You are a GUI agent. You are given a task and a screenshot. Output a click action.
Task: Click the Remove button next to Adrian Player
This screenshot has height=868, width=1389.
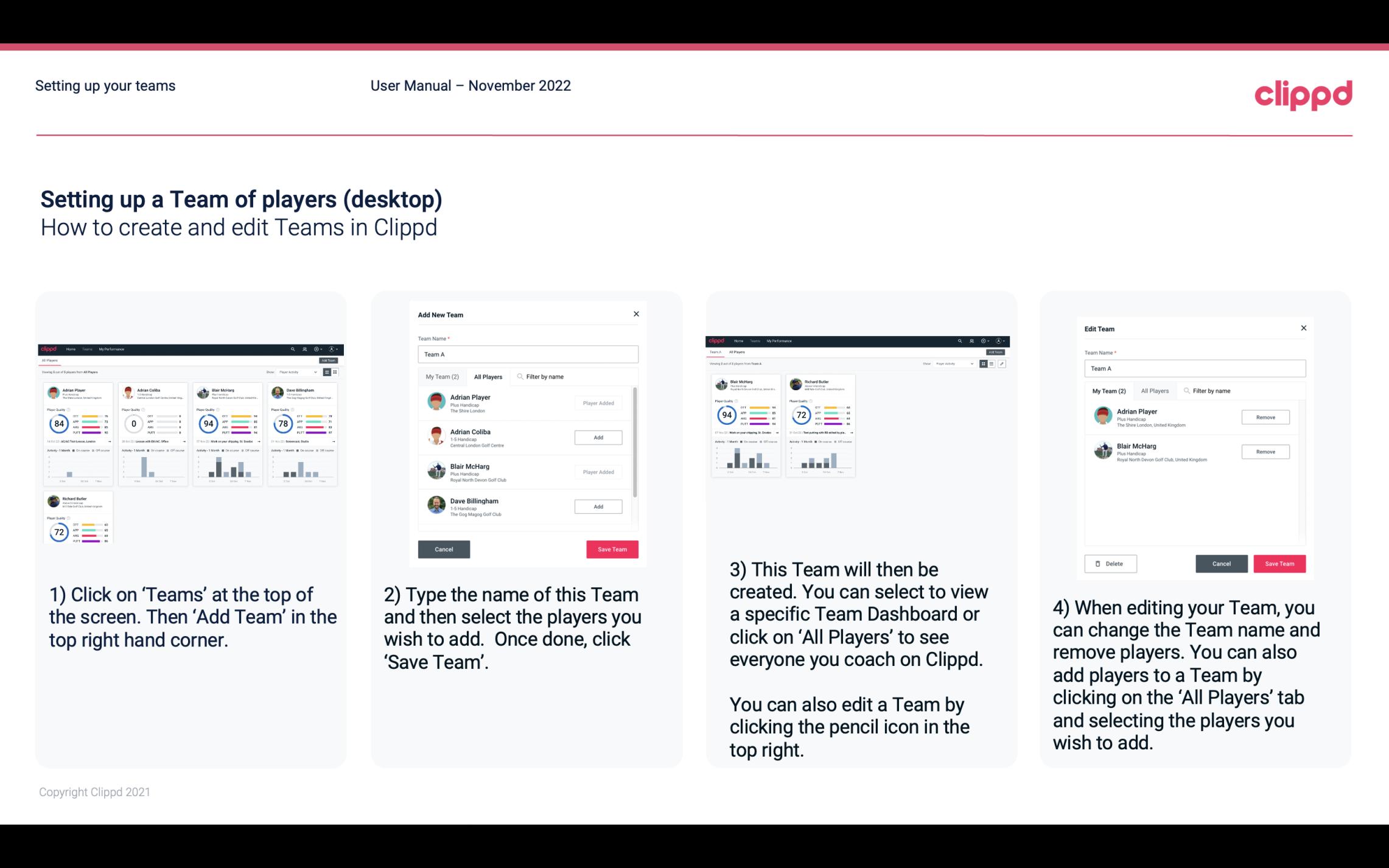1266,417
